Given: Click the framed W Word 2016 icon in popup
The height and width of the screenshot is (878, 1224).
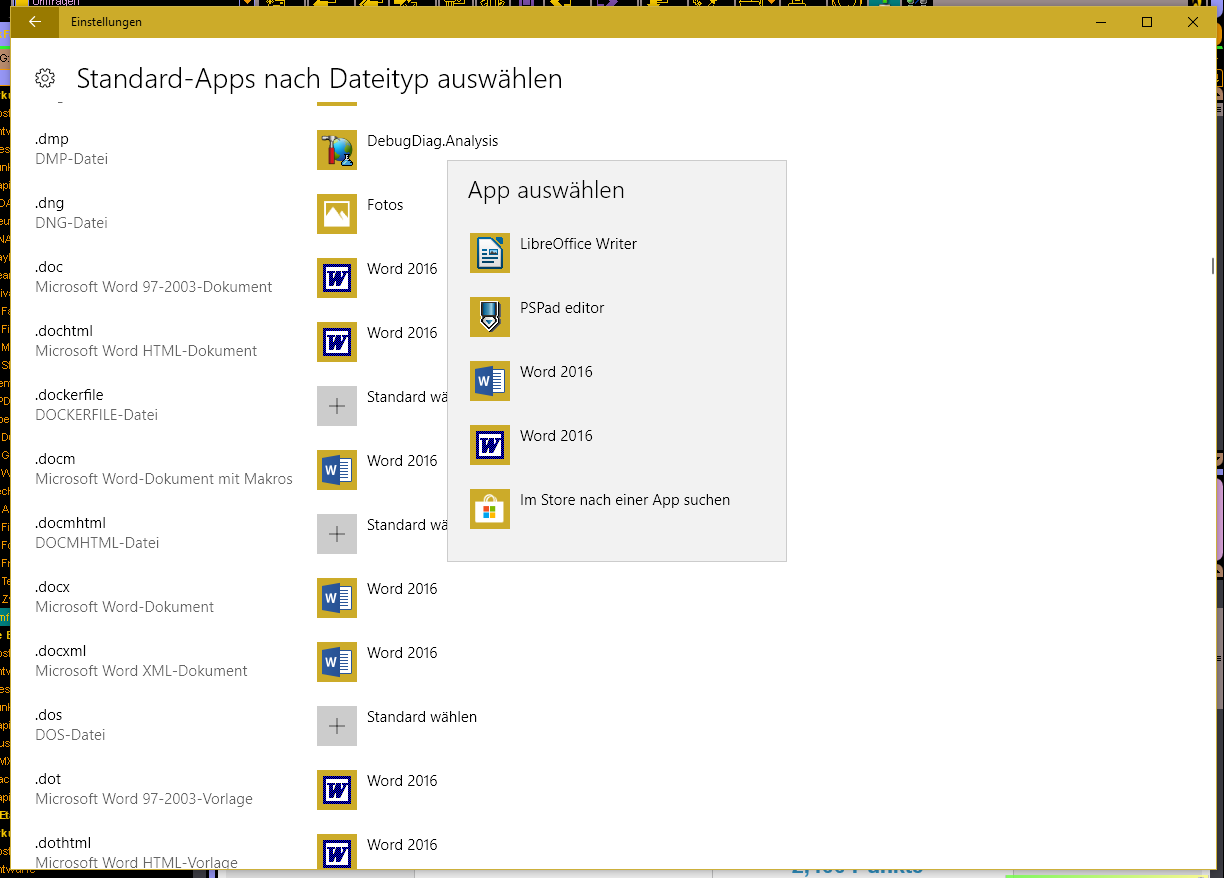Looking at the screenshot, I should click(490, 445).
